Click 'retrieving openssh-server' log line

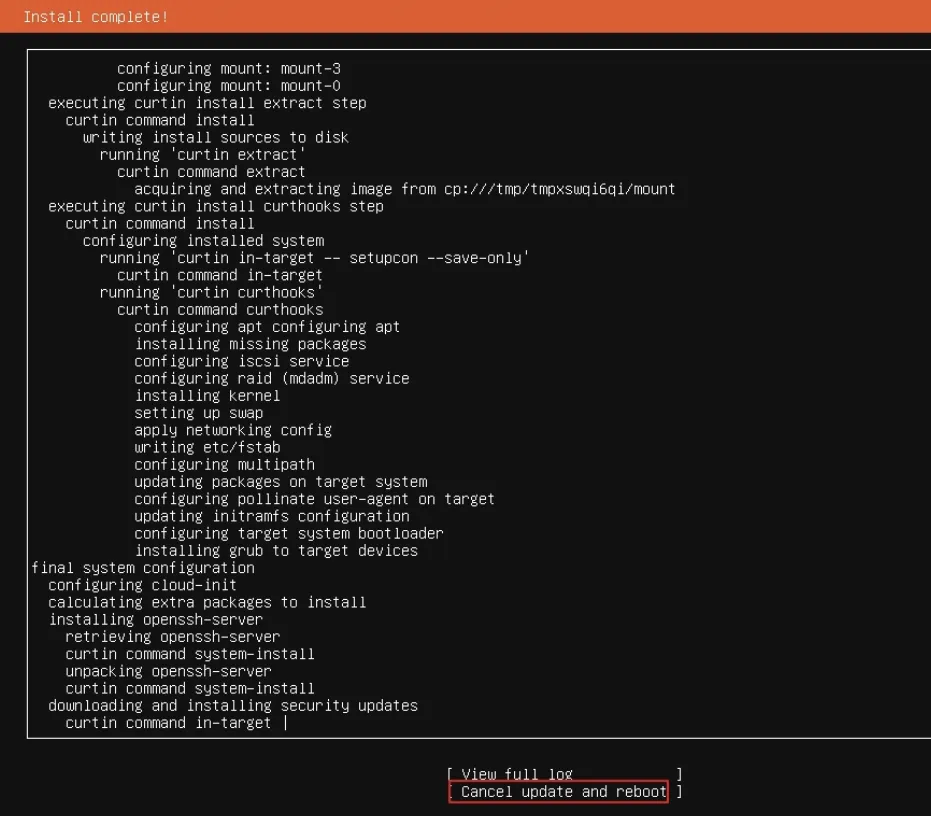pyautogui.click(x=172, y=637)
